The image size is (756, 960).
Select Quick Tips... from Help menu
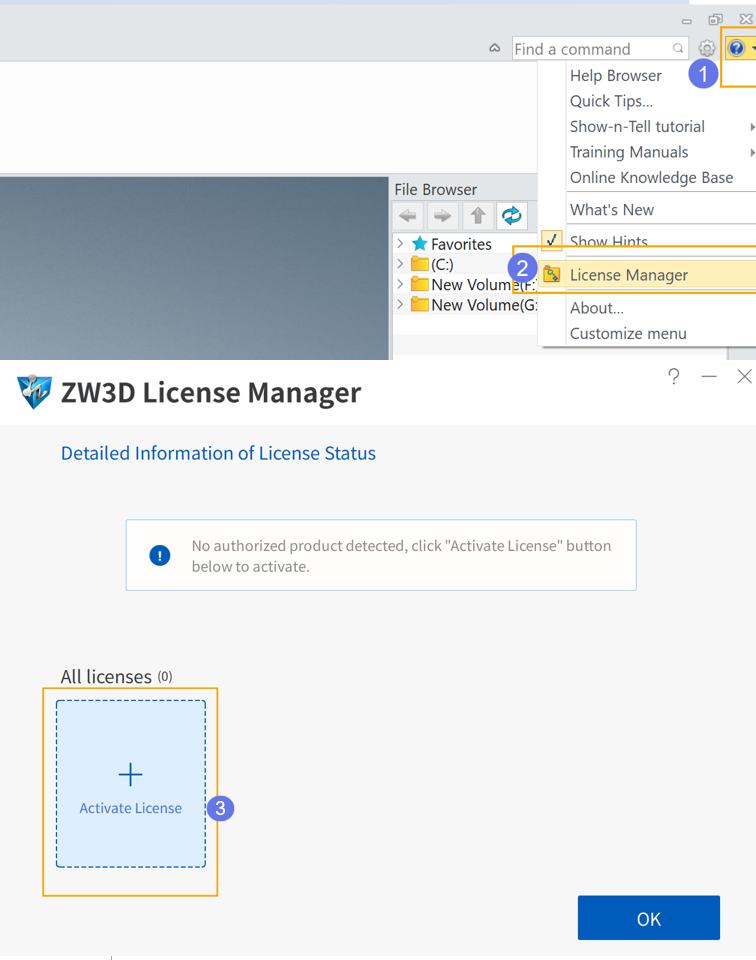click(x=612, y=101)
